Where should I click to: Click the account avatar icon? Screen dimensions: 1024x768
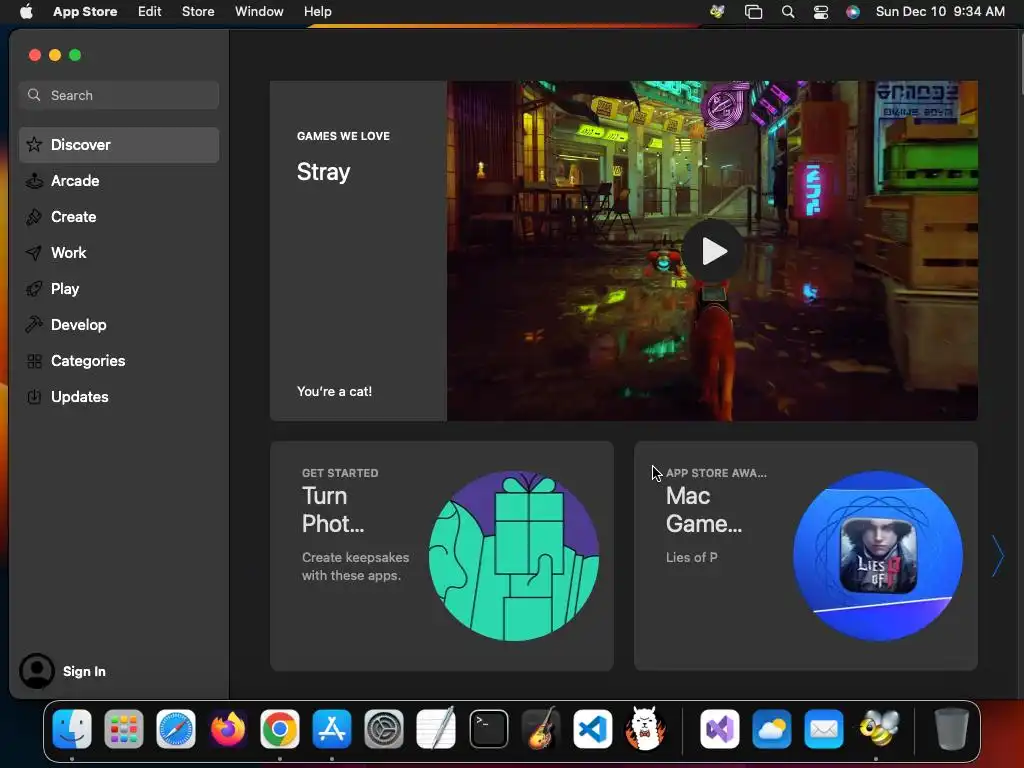coord(37,671)
